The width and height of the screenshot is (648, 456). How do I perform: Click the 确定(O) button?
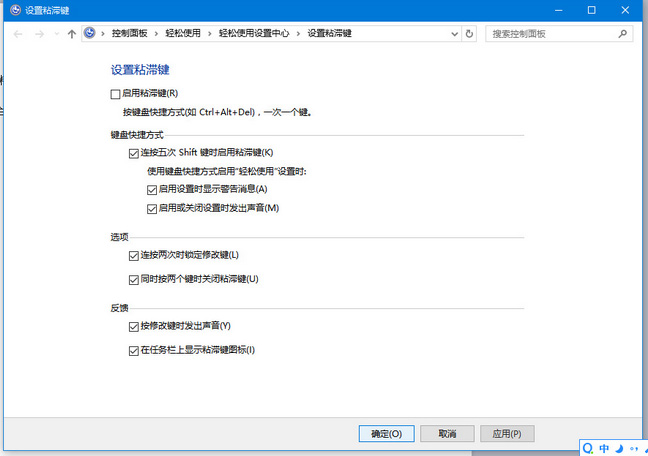coord(386,433)
